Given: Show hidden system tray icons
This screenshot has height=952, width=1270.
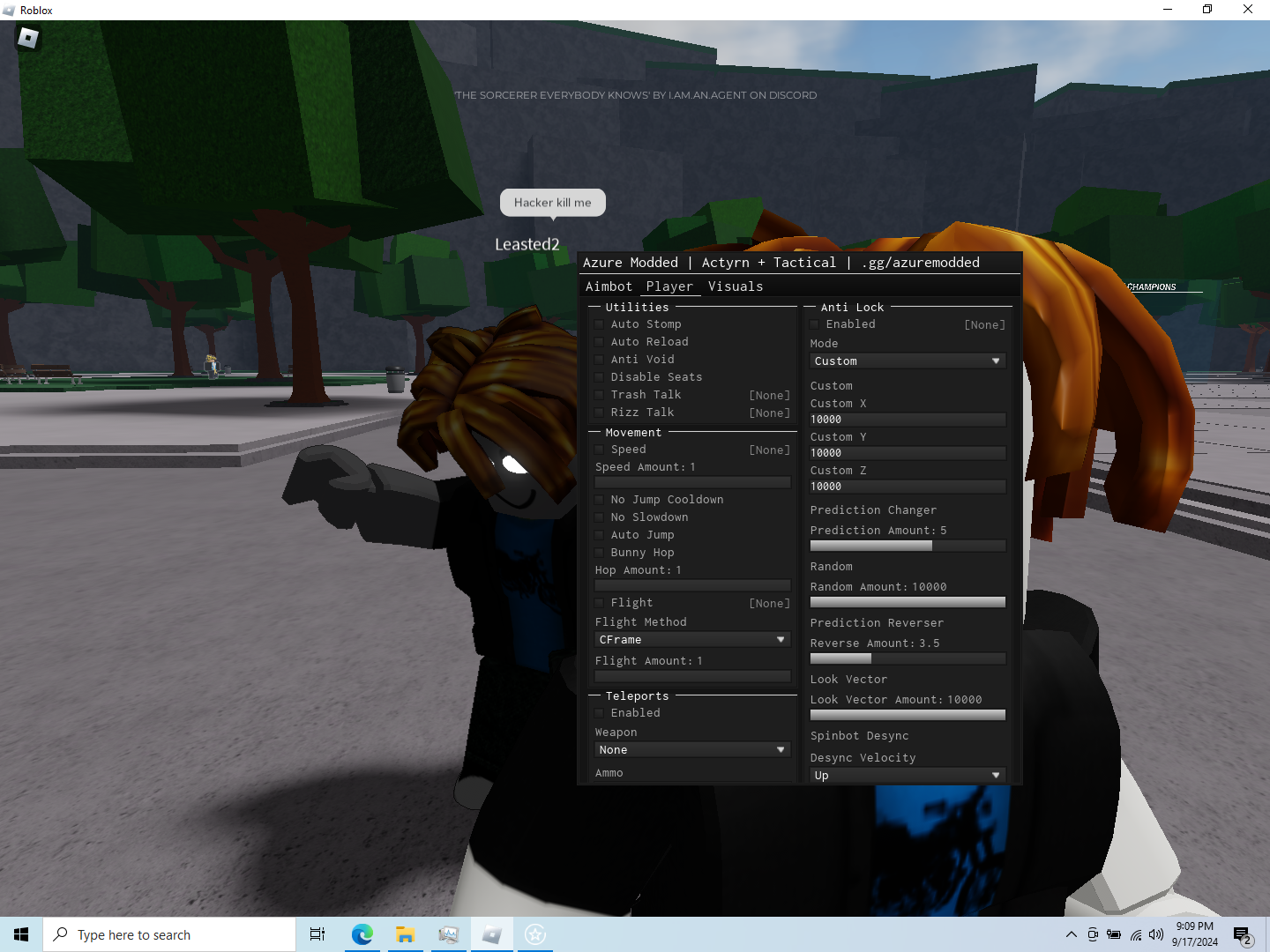Looking at the screenshot, I should coord(1071,934).
